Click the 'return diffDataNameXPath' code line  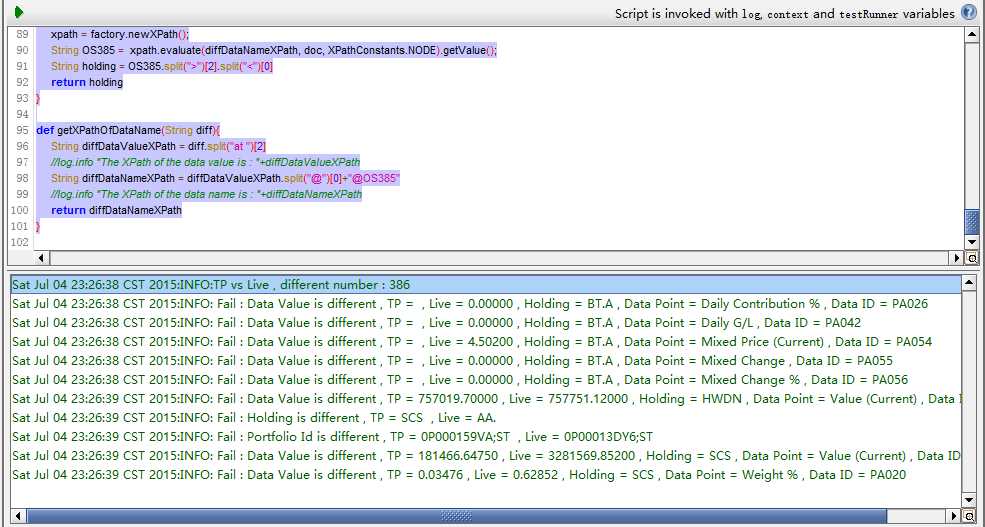(116, 210)
